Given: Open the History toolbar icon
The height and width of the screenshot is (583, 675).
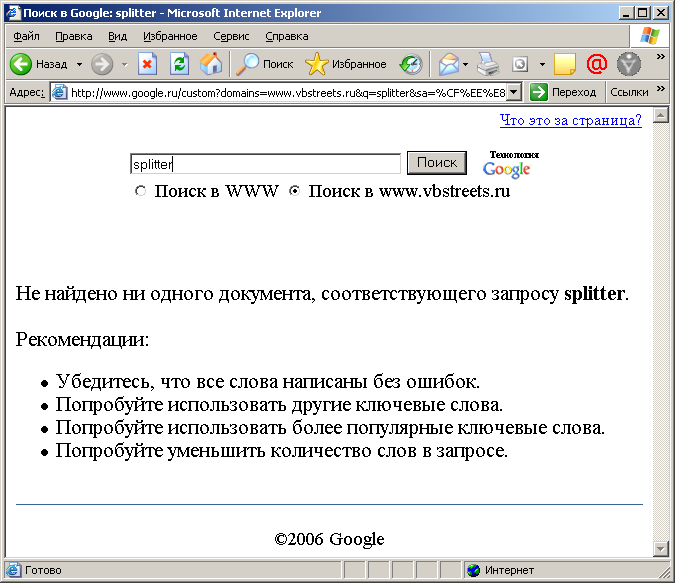Looking at the screenshot, I should point(411,64).
